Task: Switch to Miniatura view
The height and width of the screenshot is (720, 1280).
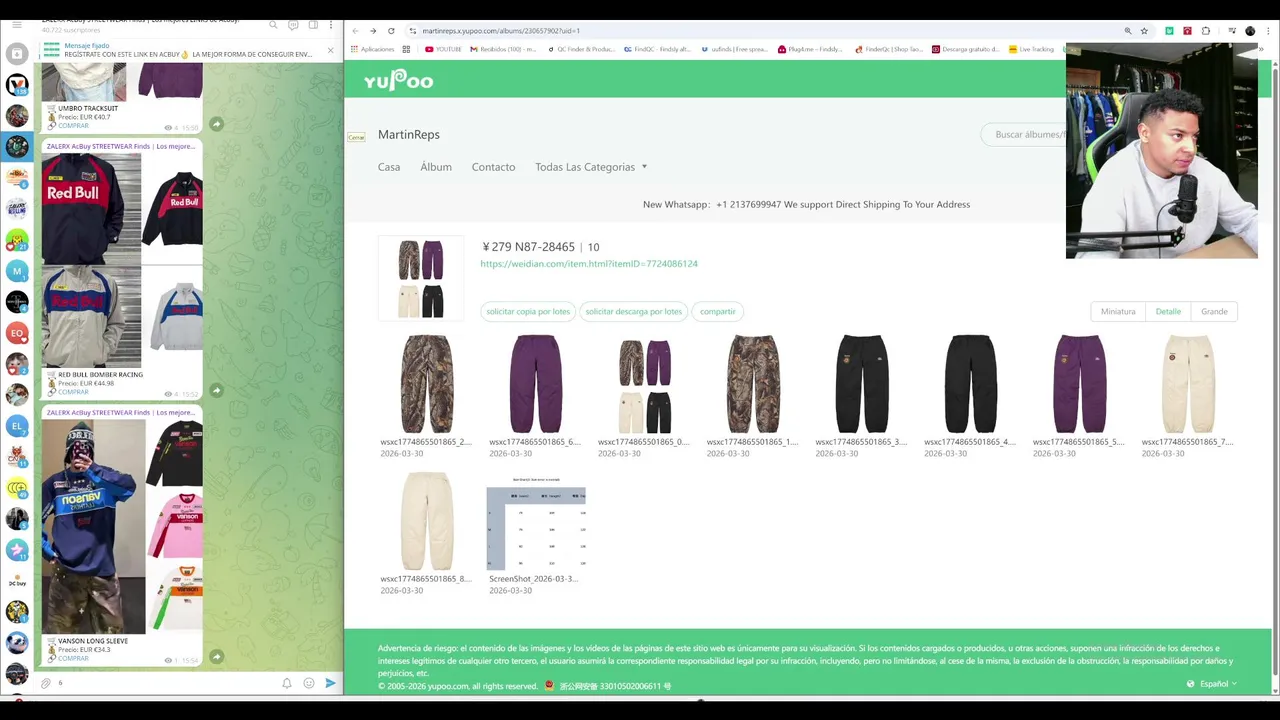Action: (1118, 311)
